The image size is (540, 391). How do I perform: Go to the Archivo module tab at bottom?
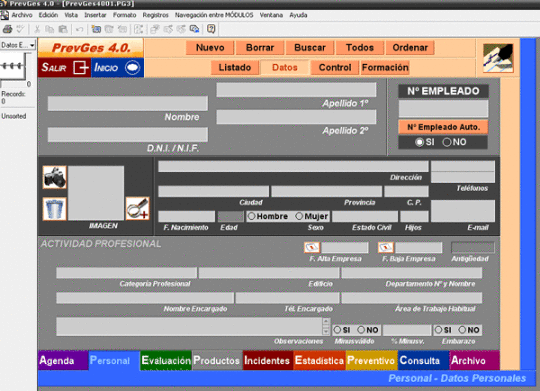[475, 360]
